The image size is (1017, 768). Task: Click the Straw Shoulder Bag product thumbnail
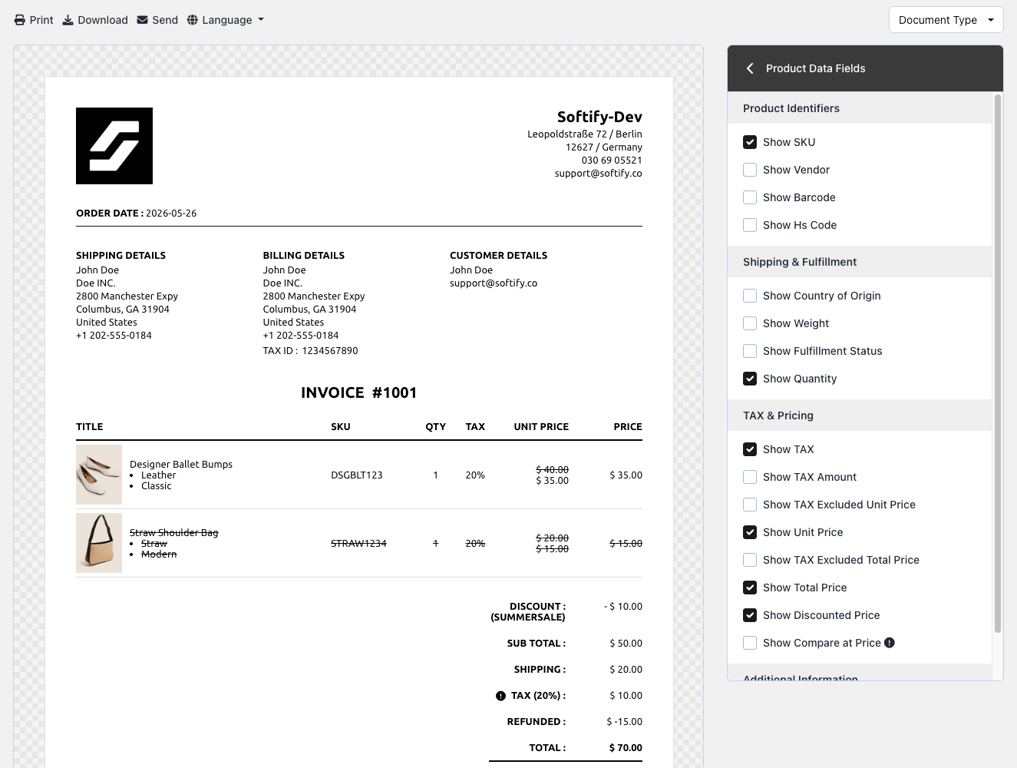[x=99, y=543]
